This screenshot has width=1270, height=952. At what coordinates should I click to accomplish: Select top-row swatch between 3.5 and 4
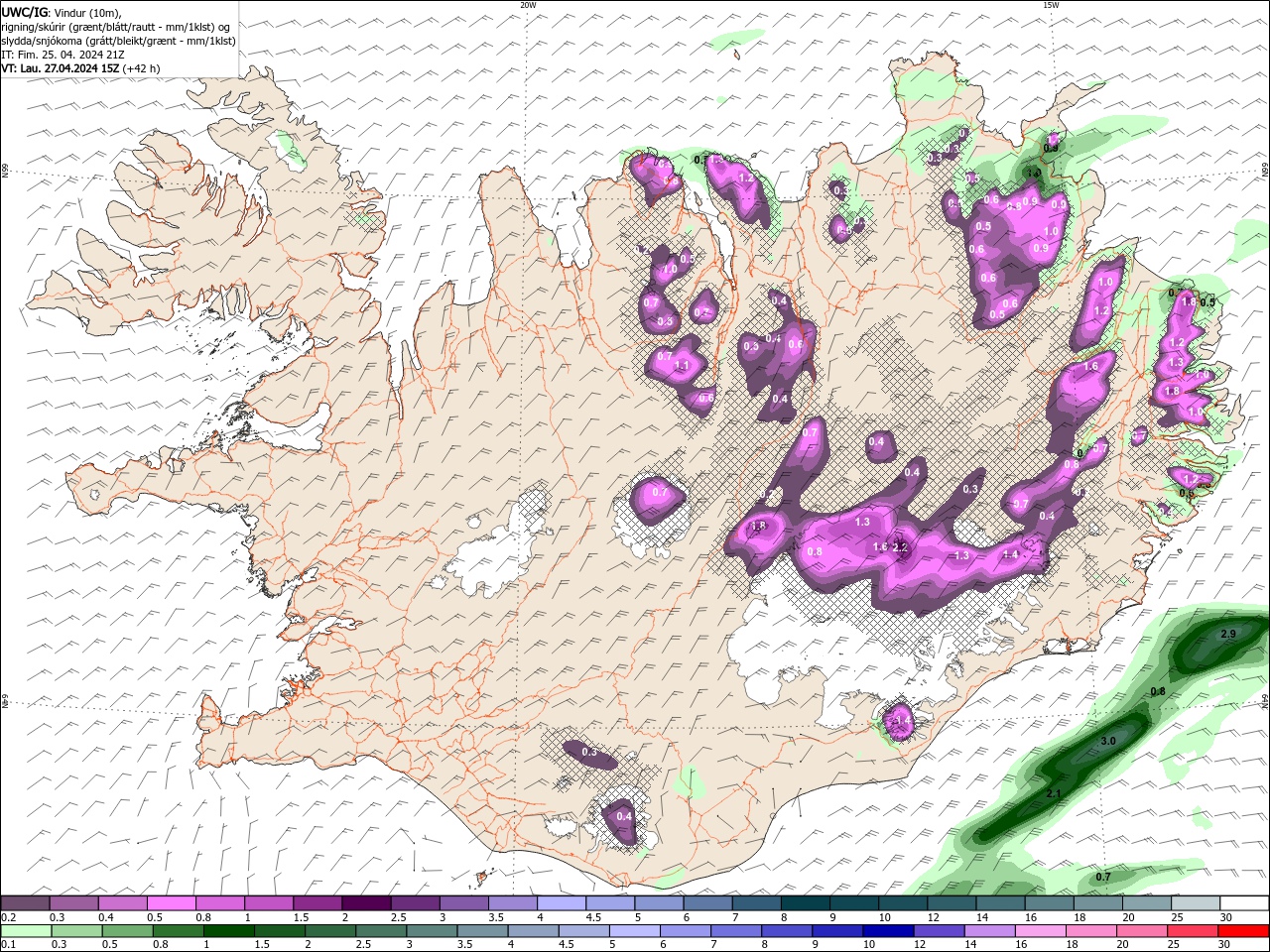512,903
